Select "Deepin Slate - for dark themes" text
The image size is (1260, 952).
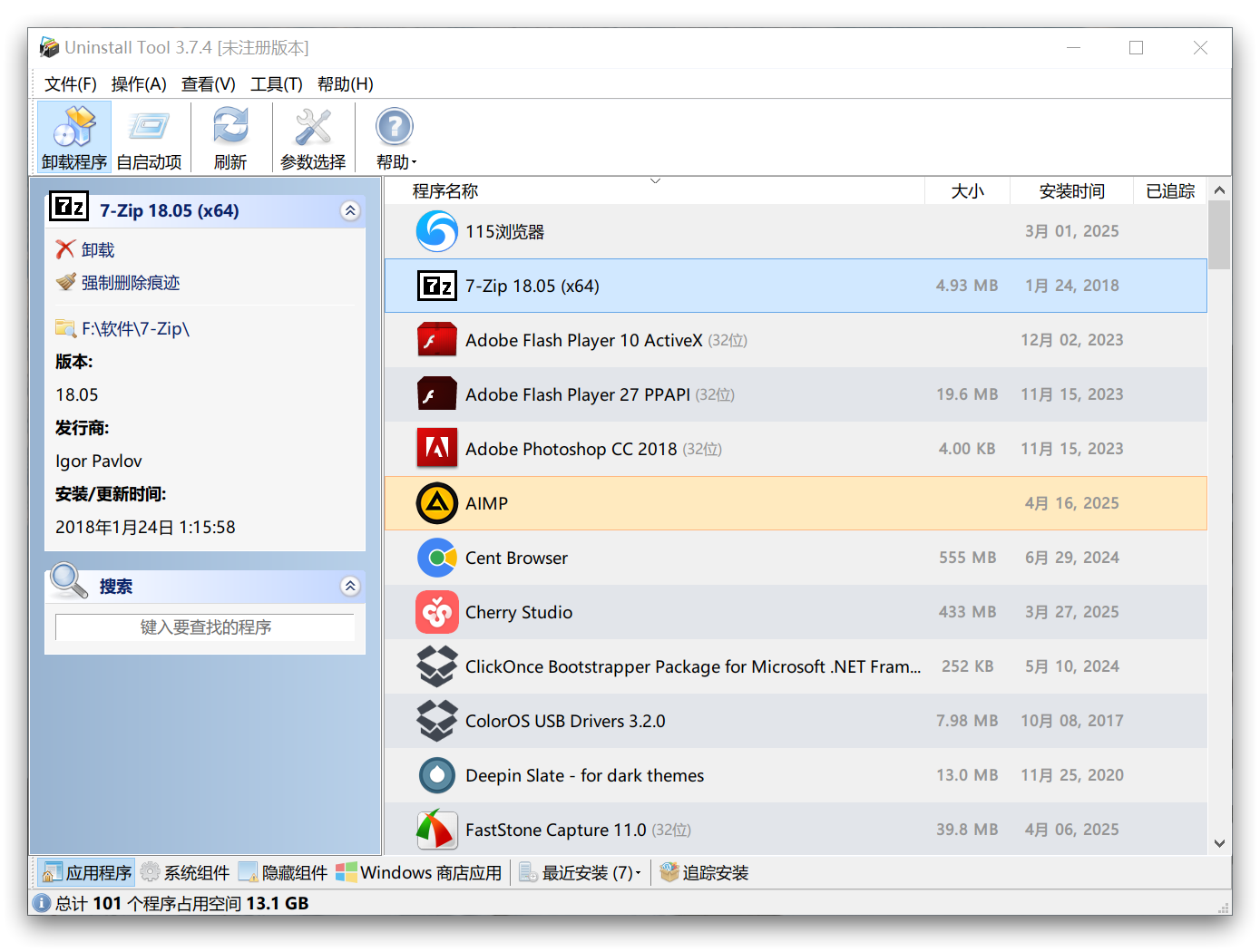[x=584, y=775]
